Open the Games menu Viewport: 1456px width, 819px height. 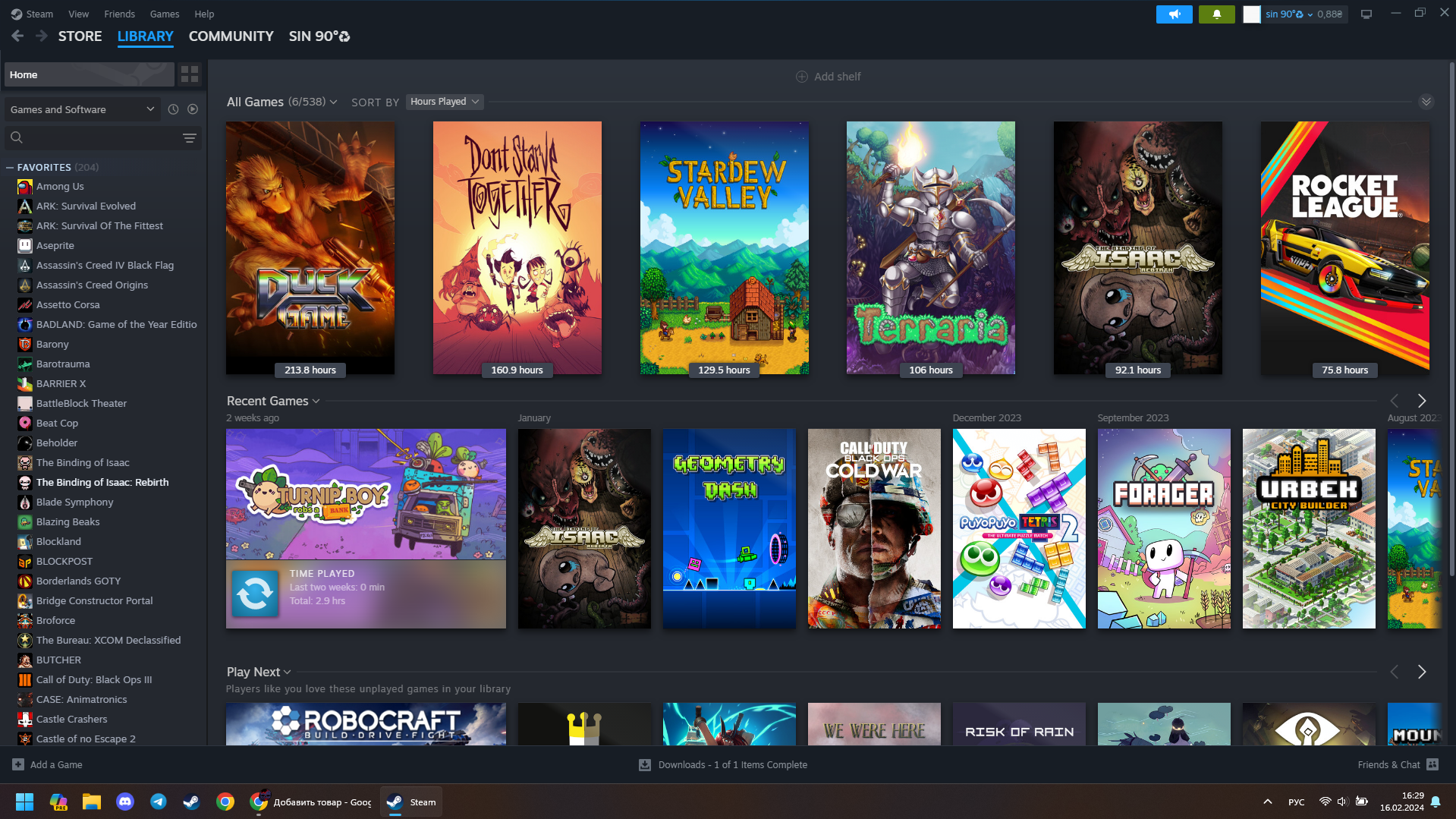(165, 14)
